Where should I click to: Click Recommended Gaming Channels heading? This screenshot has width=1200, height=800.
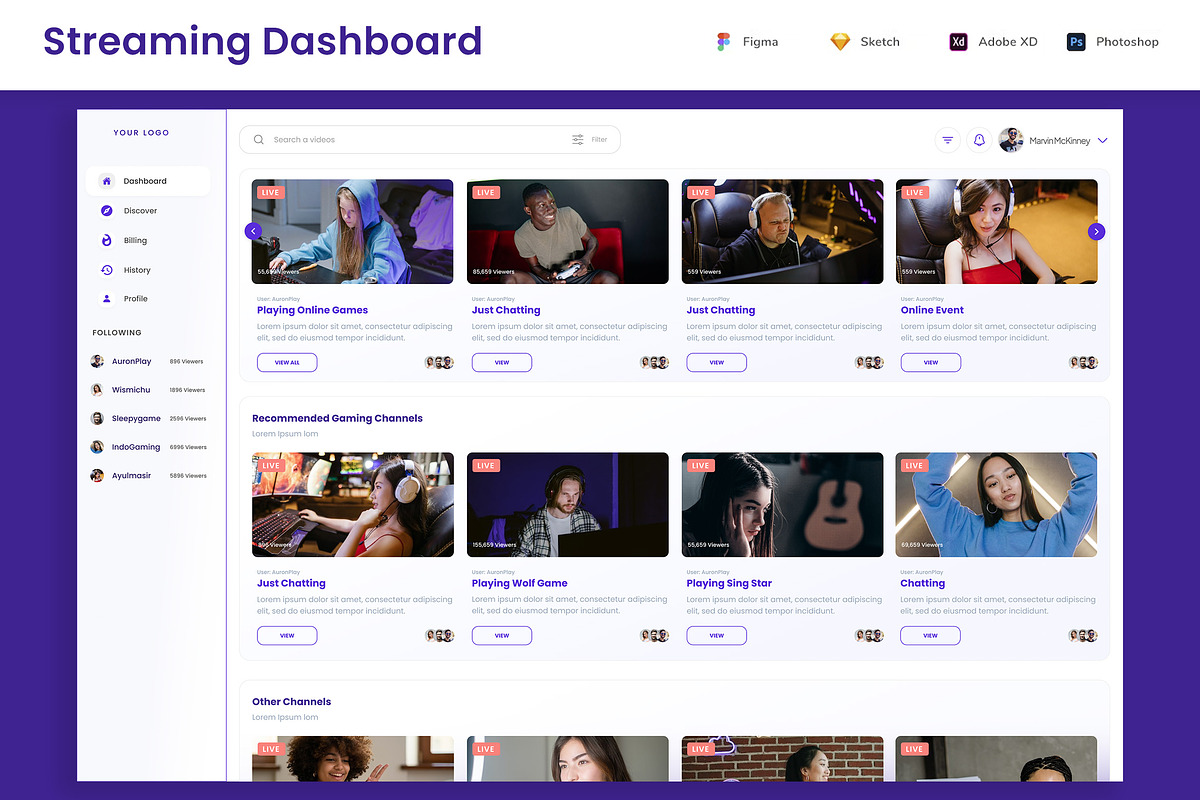(337, 418)
